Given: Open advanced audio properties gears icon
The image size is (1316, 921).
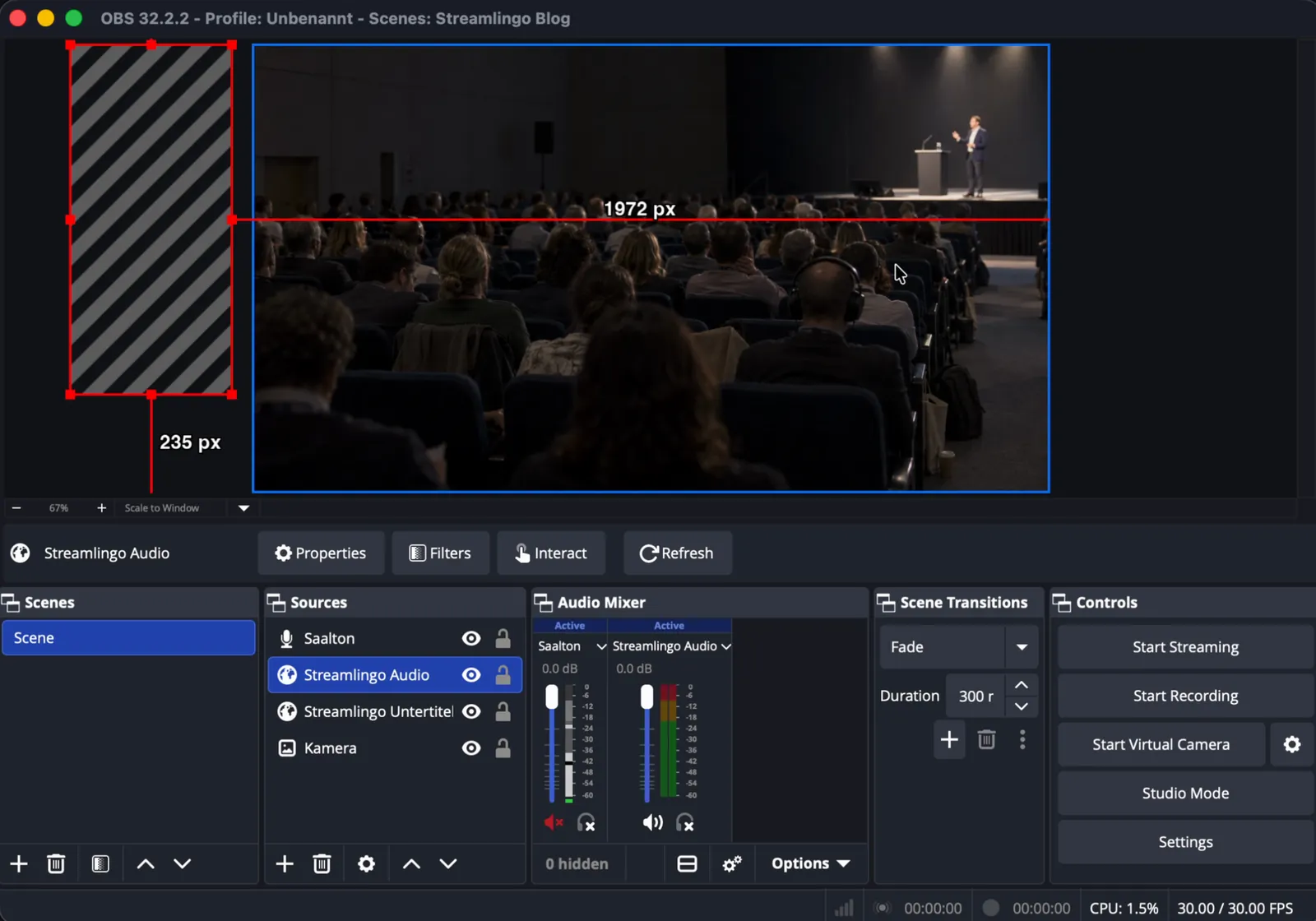Looking at the screenshot, I should coord(732,863).
